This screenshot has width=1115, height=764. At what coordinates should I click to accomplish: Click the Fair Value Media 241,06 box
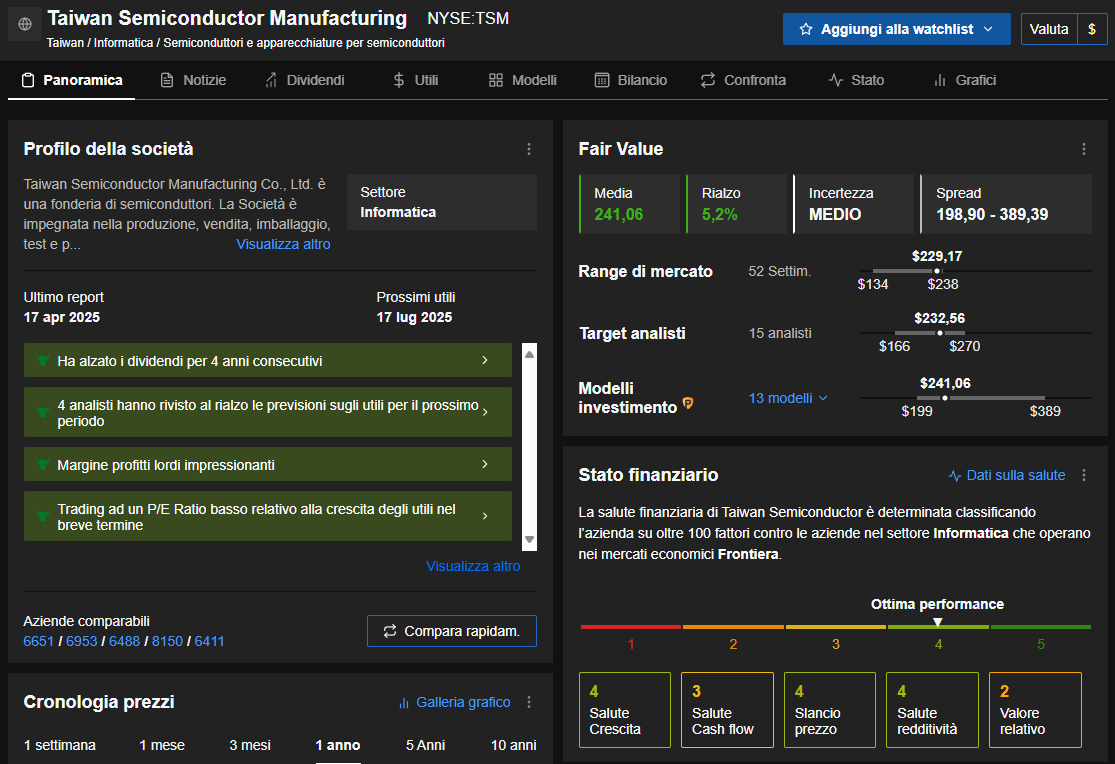[x=629, y=204]
